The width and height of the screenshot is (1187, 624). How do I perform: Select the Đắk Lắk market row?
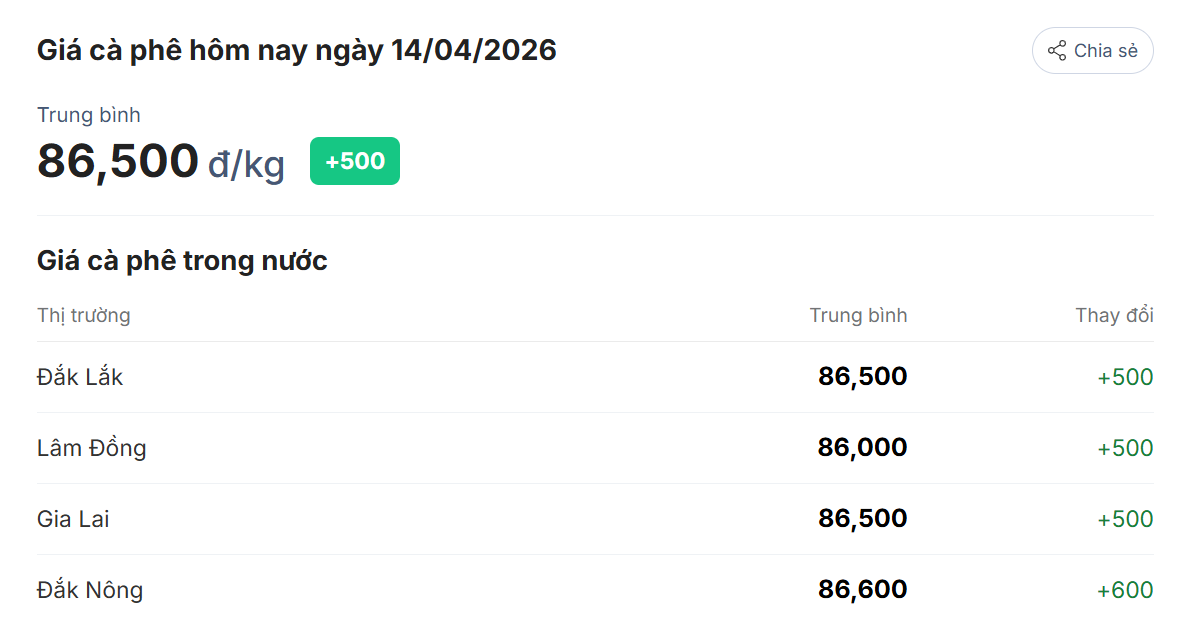[80, 377]
